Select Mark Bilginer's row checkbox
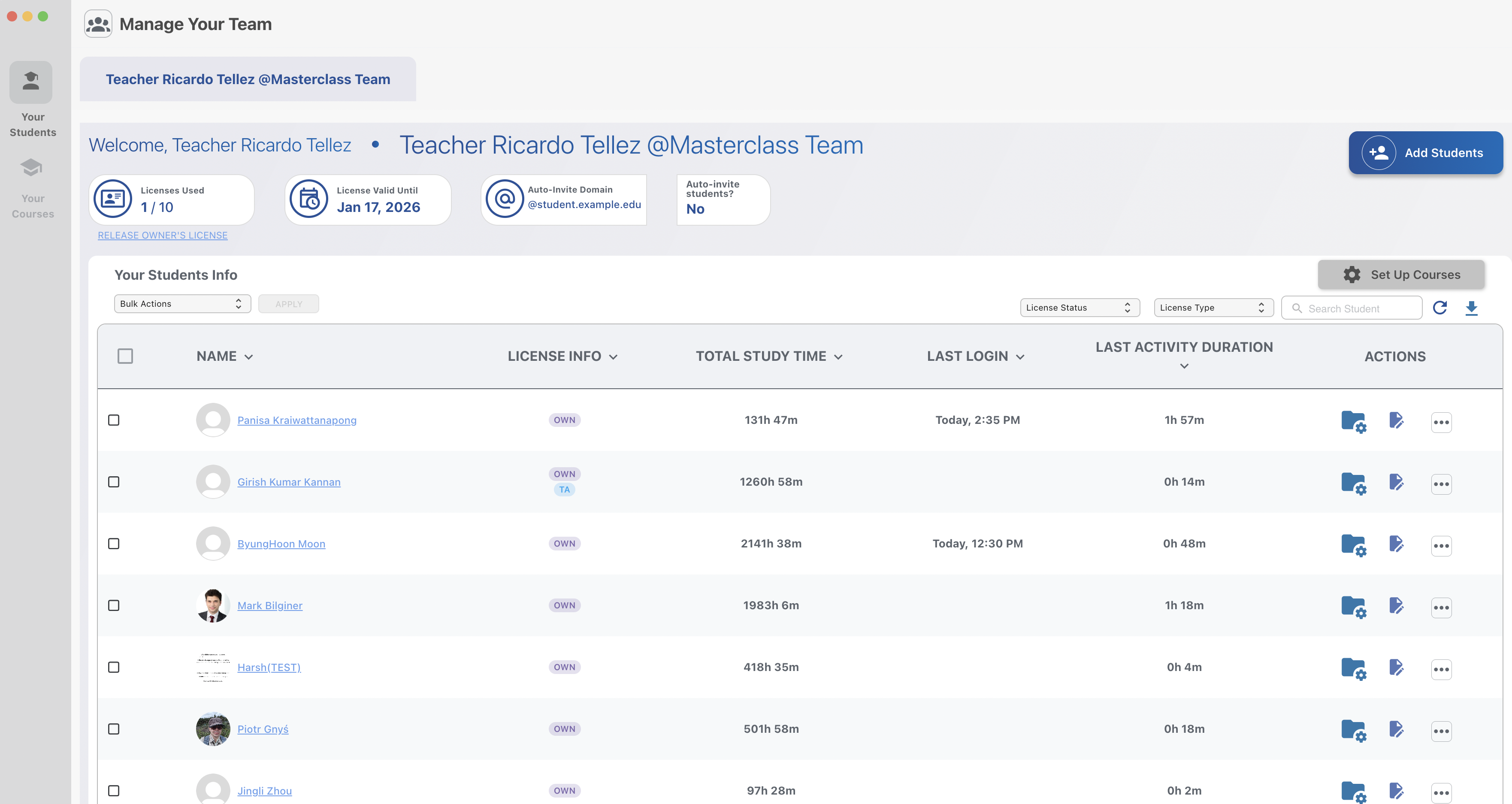Image resolution: width=1512 pixels, height=804 pixels. click(x=114, y=606)
